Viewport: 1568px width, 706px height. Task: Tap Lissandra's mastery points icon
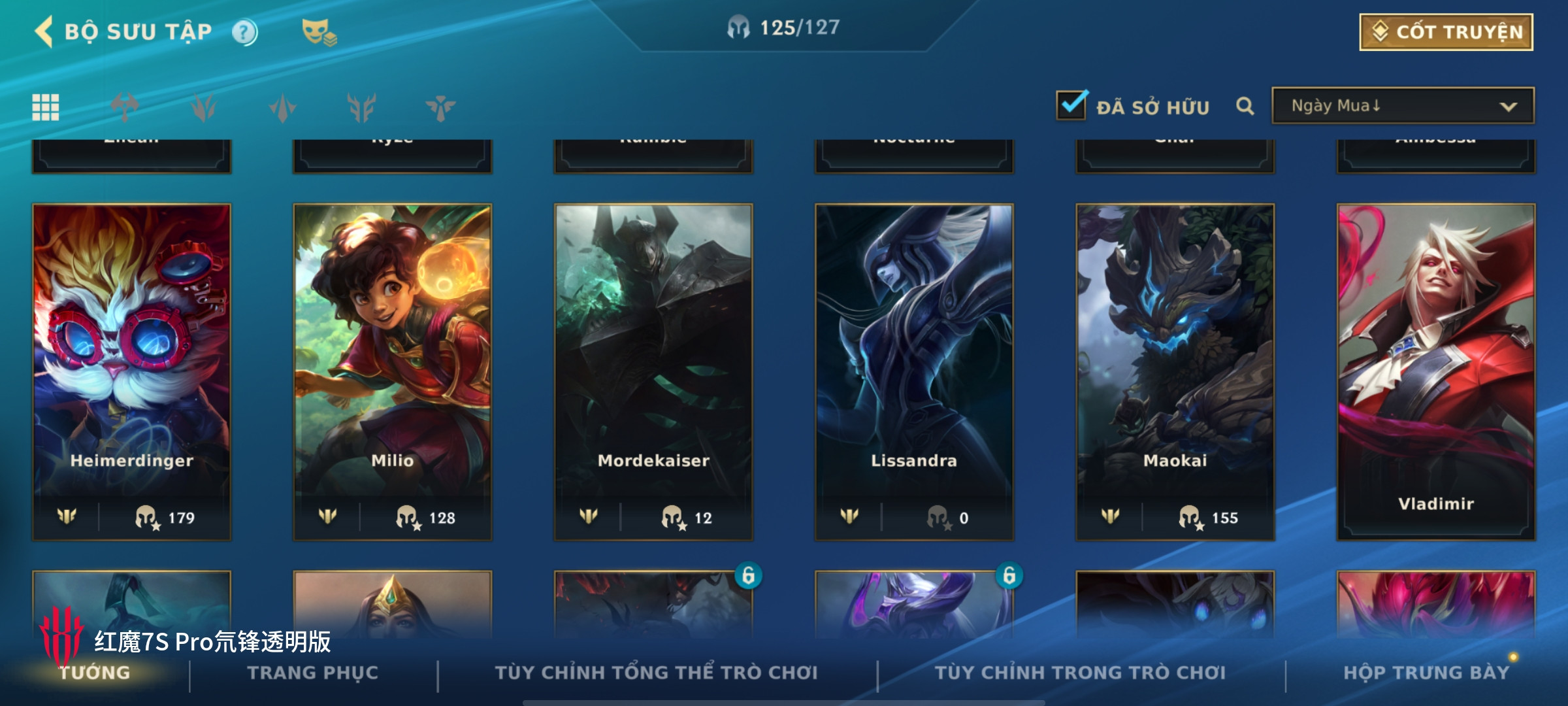(938, 518)
